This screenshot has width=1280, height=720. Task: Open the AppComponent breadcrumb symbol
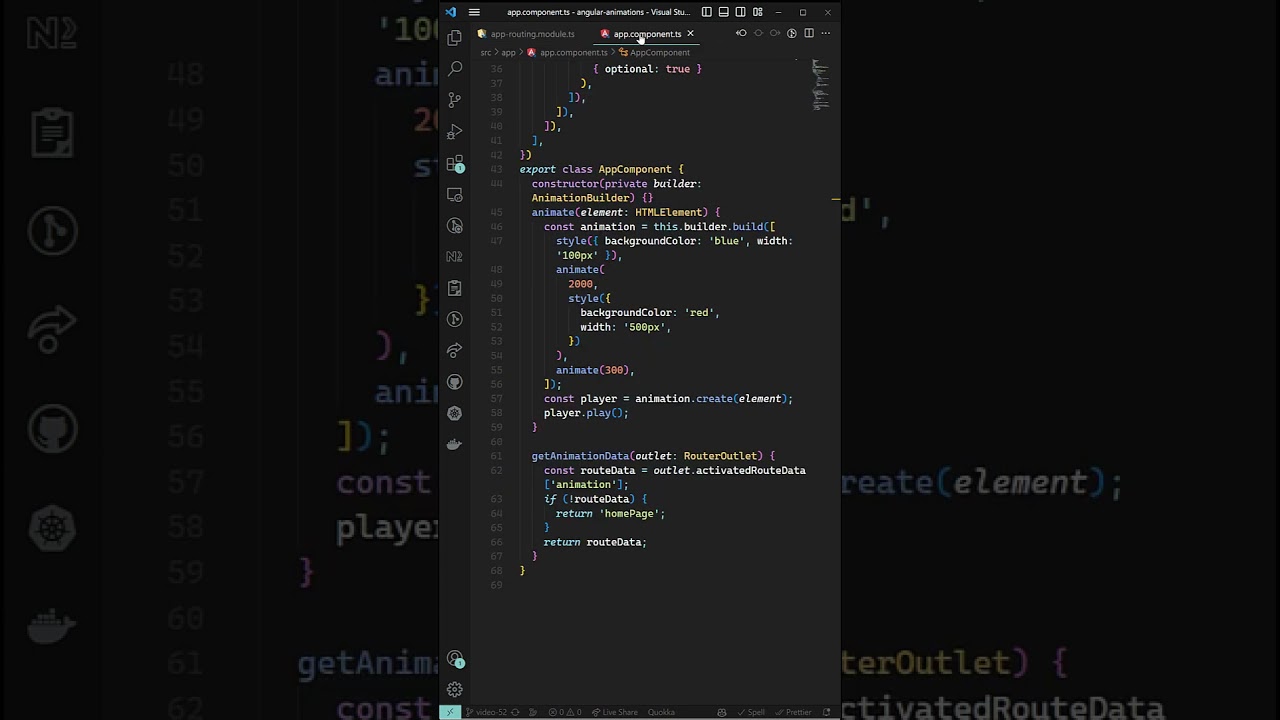[654, 53]
